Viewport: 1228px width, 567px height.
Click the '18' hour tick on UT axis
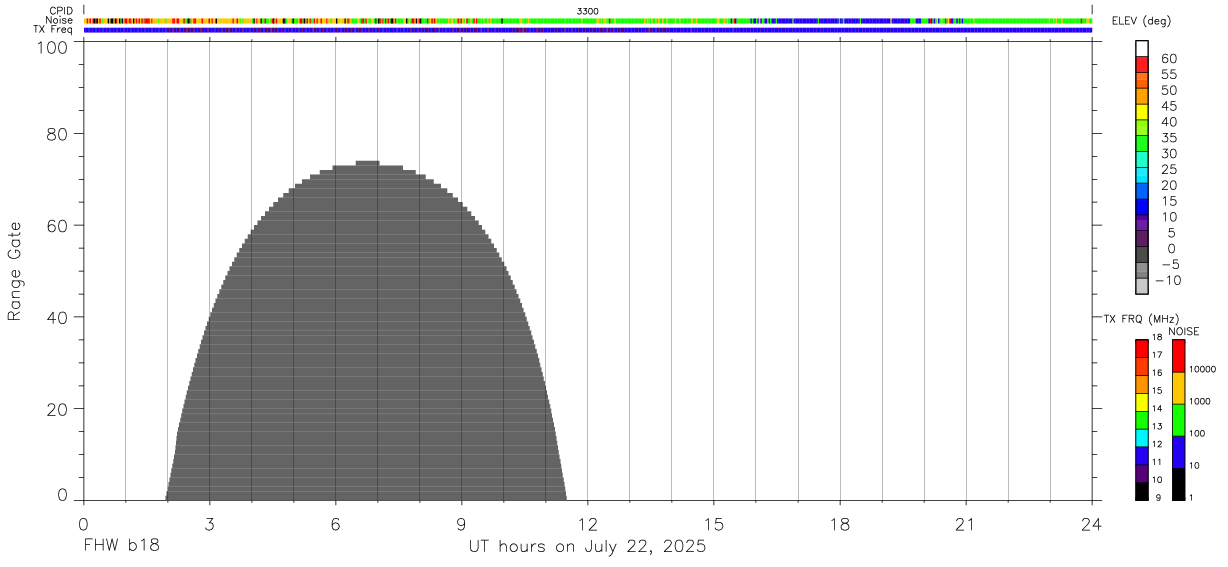[840, 524]
